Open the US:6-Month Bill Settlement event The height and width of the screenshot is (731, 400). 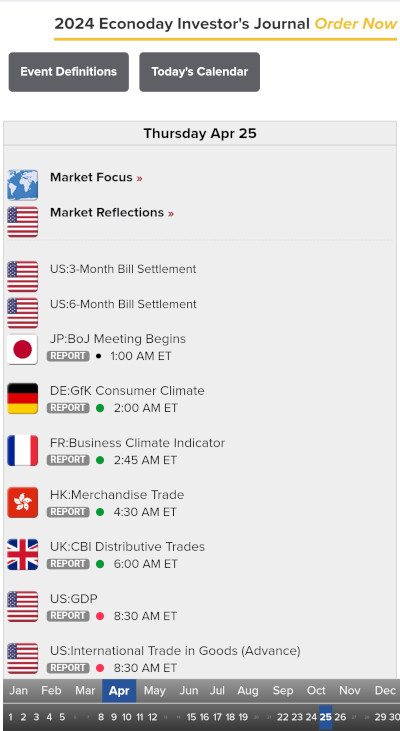(x=123, y=304)
